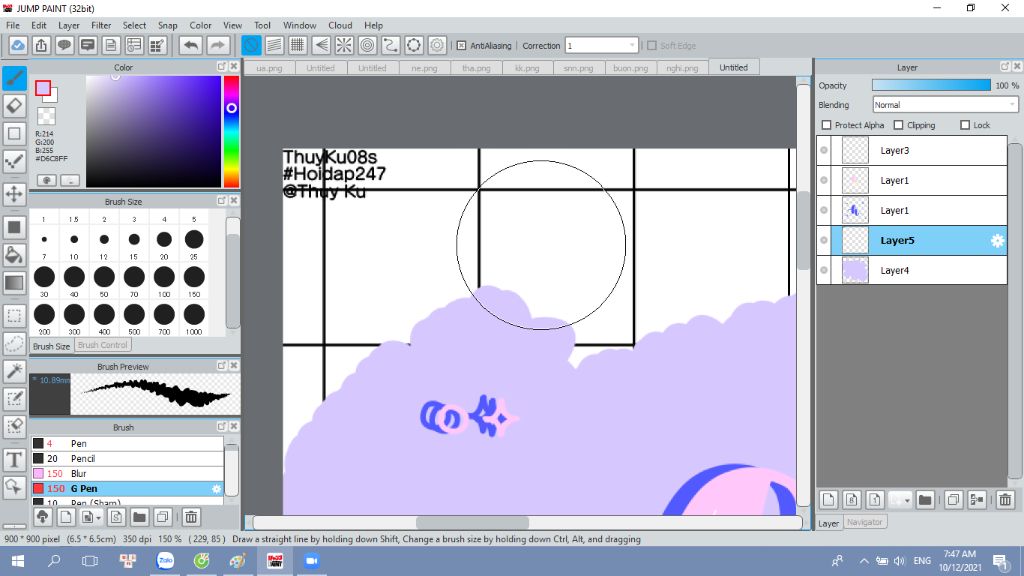This screenshot has width=1024, height=576.
Task: Enable the vanishing point snap
Action: pos(321,46)
